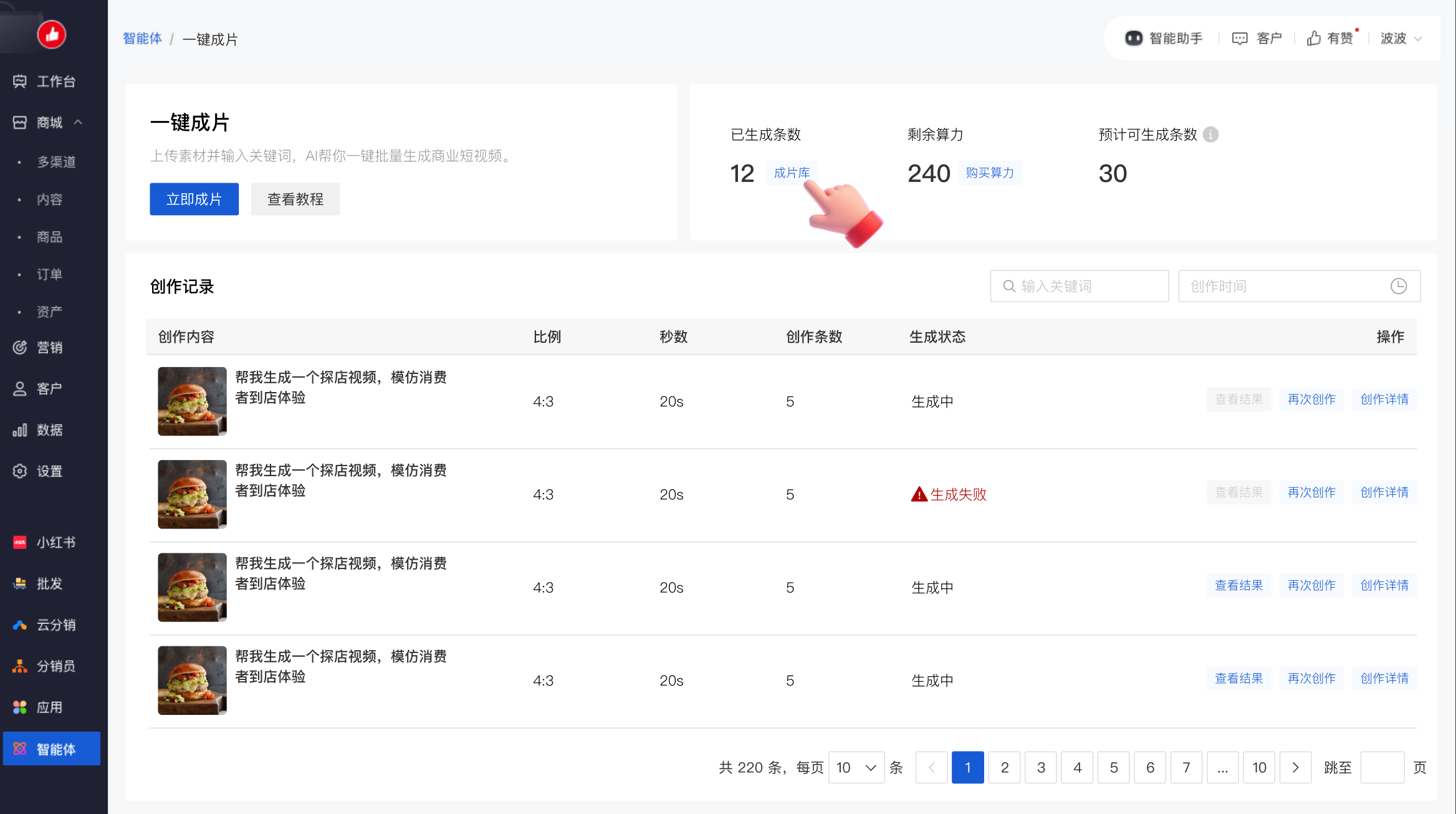Open the 批发 wholesale icon
This screenshot has height=814, width=1456.
(x=20, y=583)
